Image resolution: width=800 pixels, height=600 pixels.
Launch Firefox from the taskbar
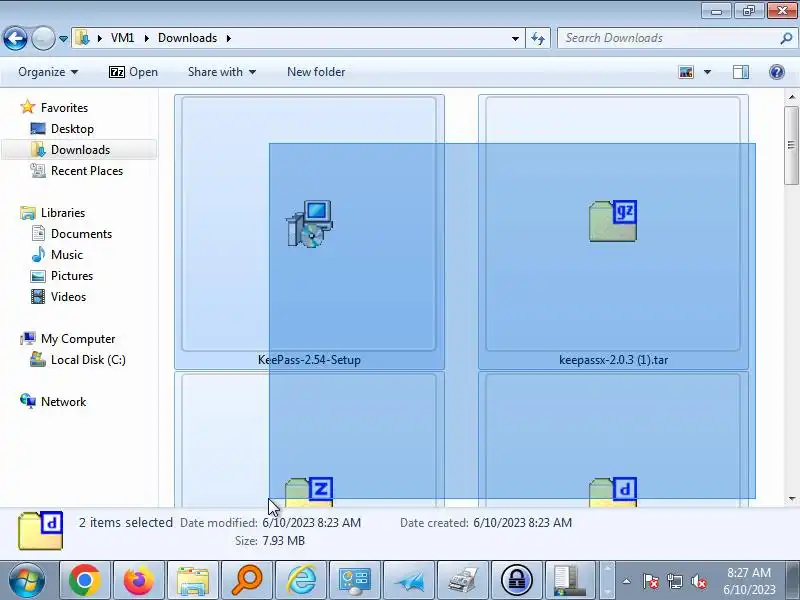(x=138, y=580)
